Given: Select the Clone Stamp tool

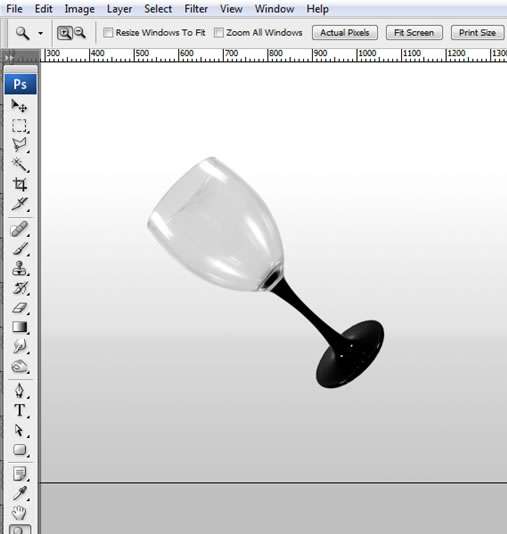Looking at the screenshot, I should (19, 269).
